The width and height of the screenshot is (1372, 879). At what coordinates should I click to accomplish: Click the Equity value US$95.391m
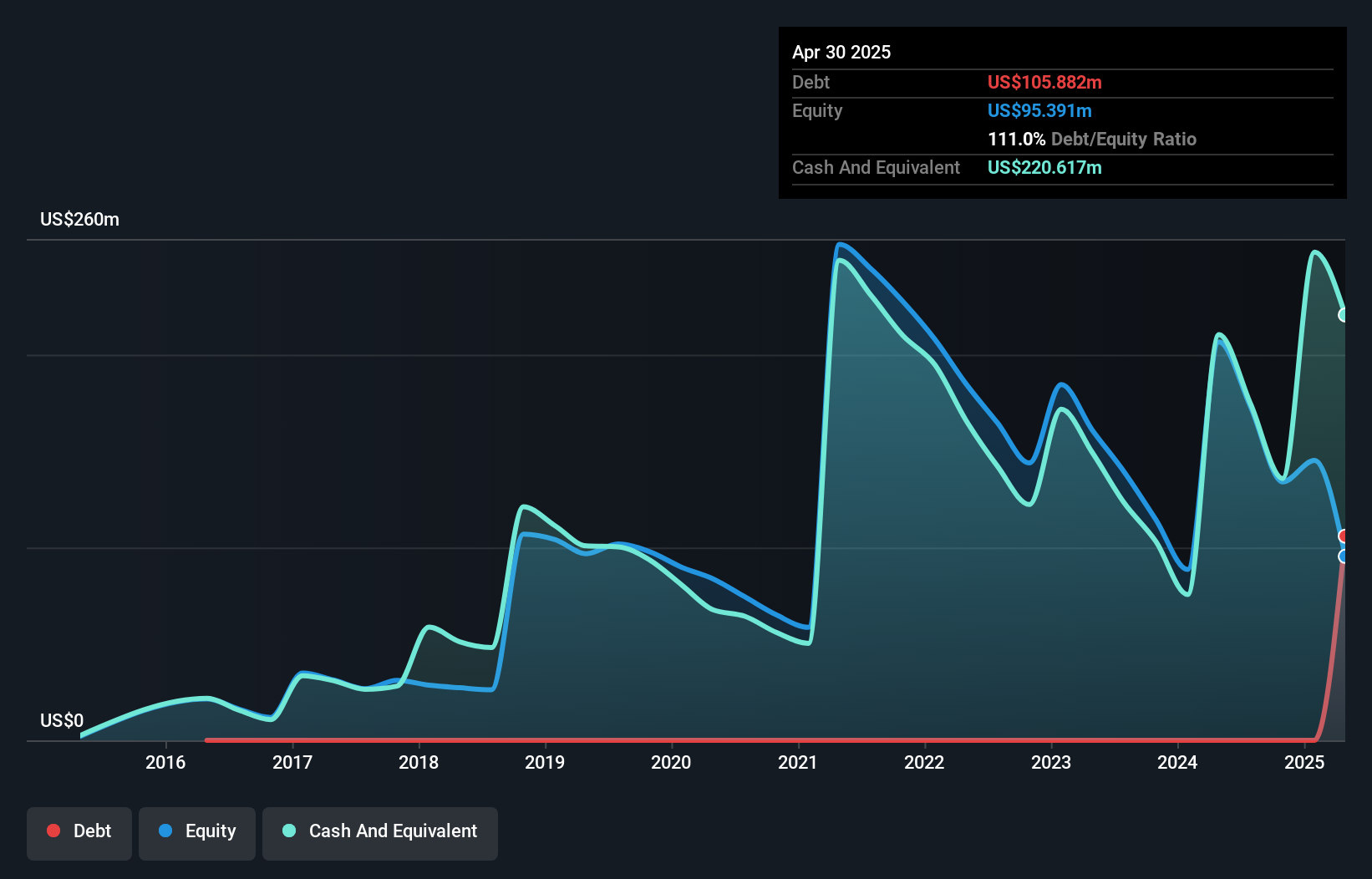point(1039,110)
